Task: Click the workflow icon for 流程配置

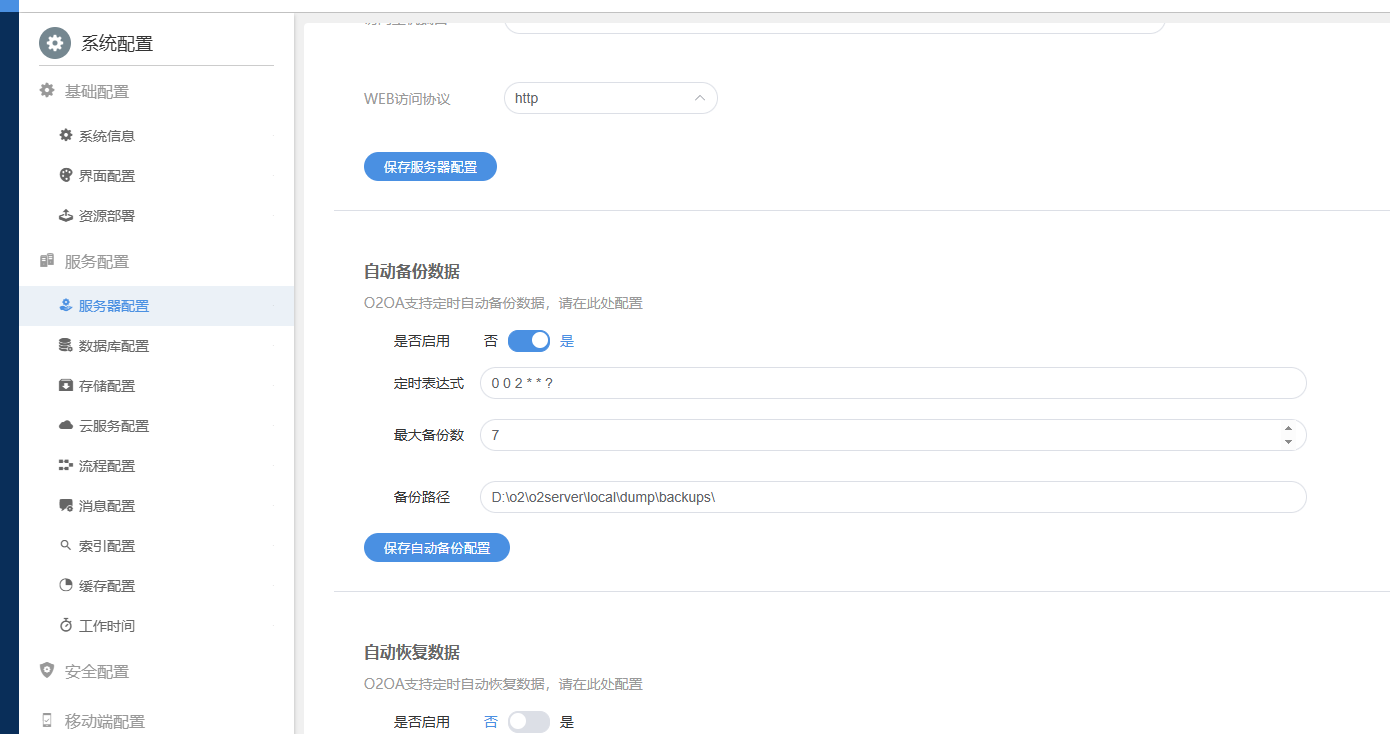Action: click(66, 465)
